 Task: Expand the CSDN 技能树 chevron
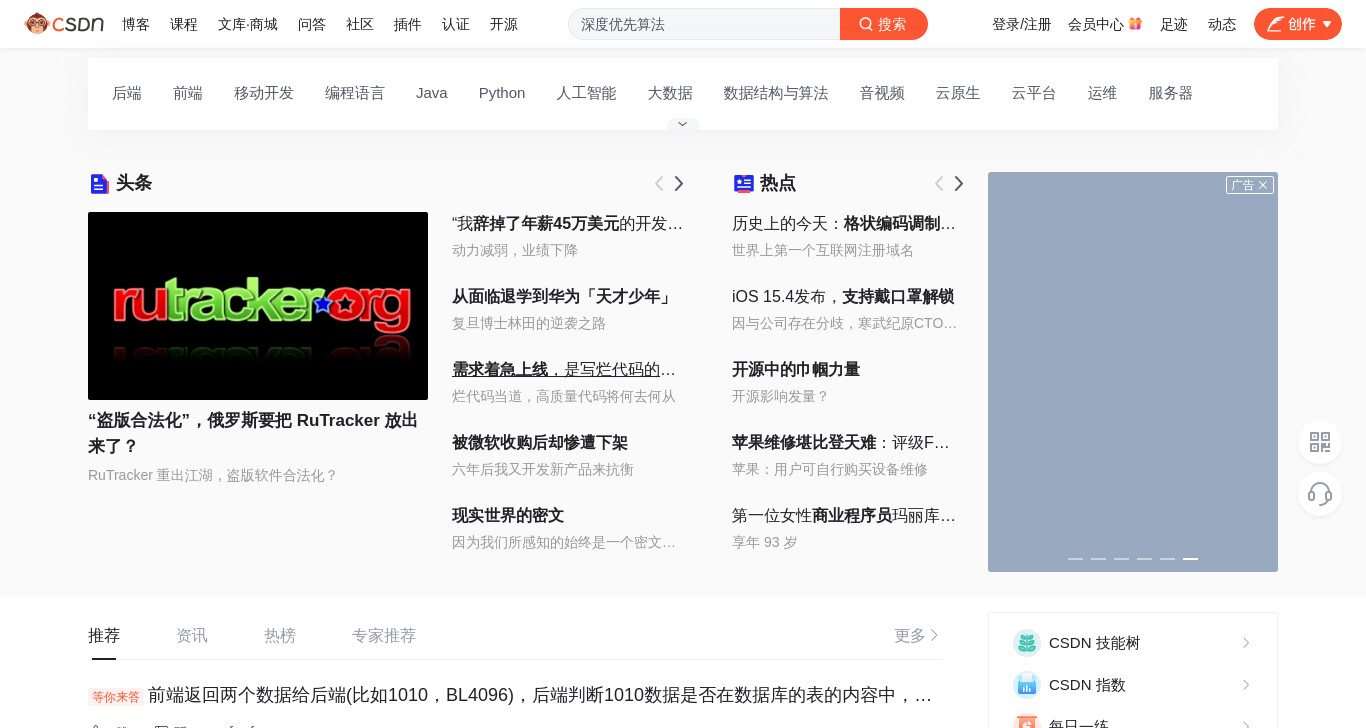(1246, 643)
